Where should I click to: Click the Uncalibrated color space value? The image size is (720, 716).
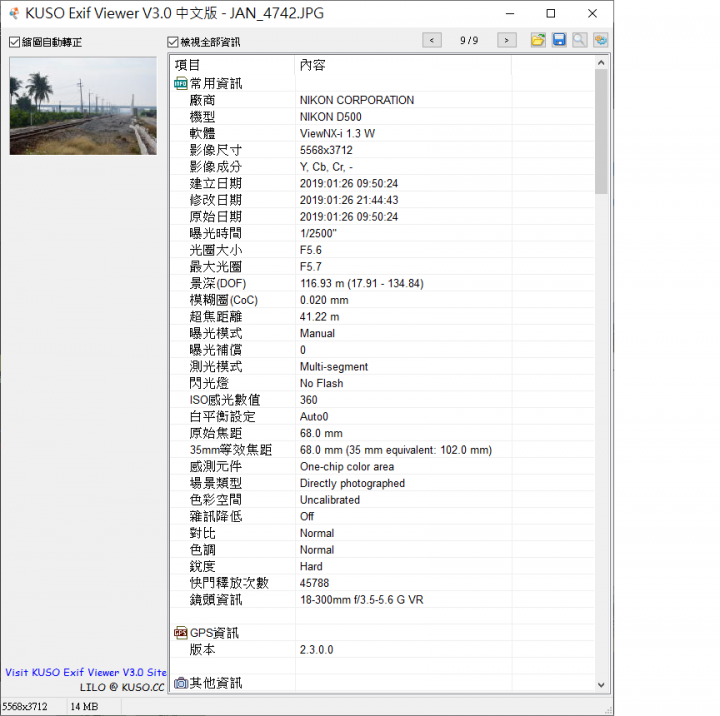tap(330, 500)
